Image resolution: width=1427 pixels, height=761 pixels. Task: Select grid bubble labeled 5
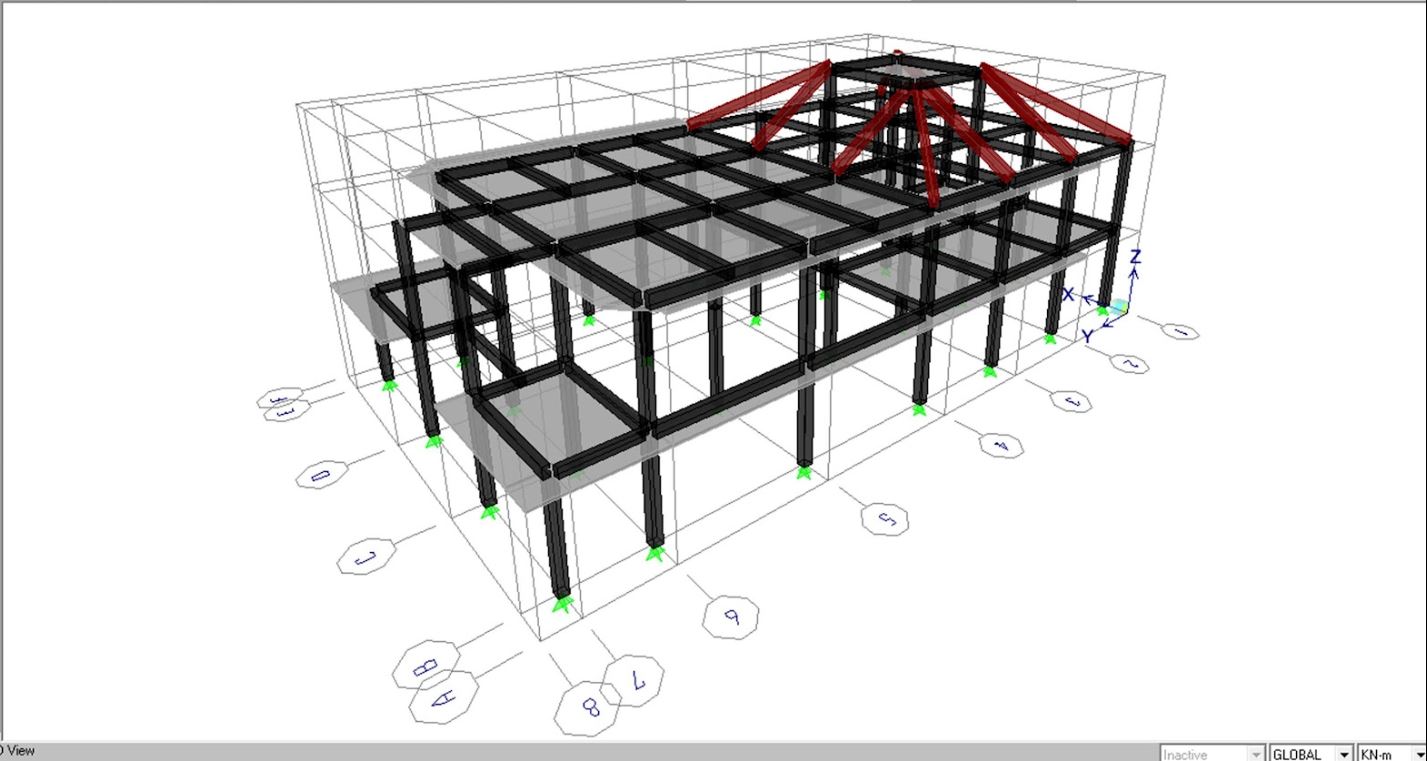(886, 518)
